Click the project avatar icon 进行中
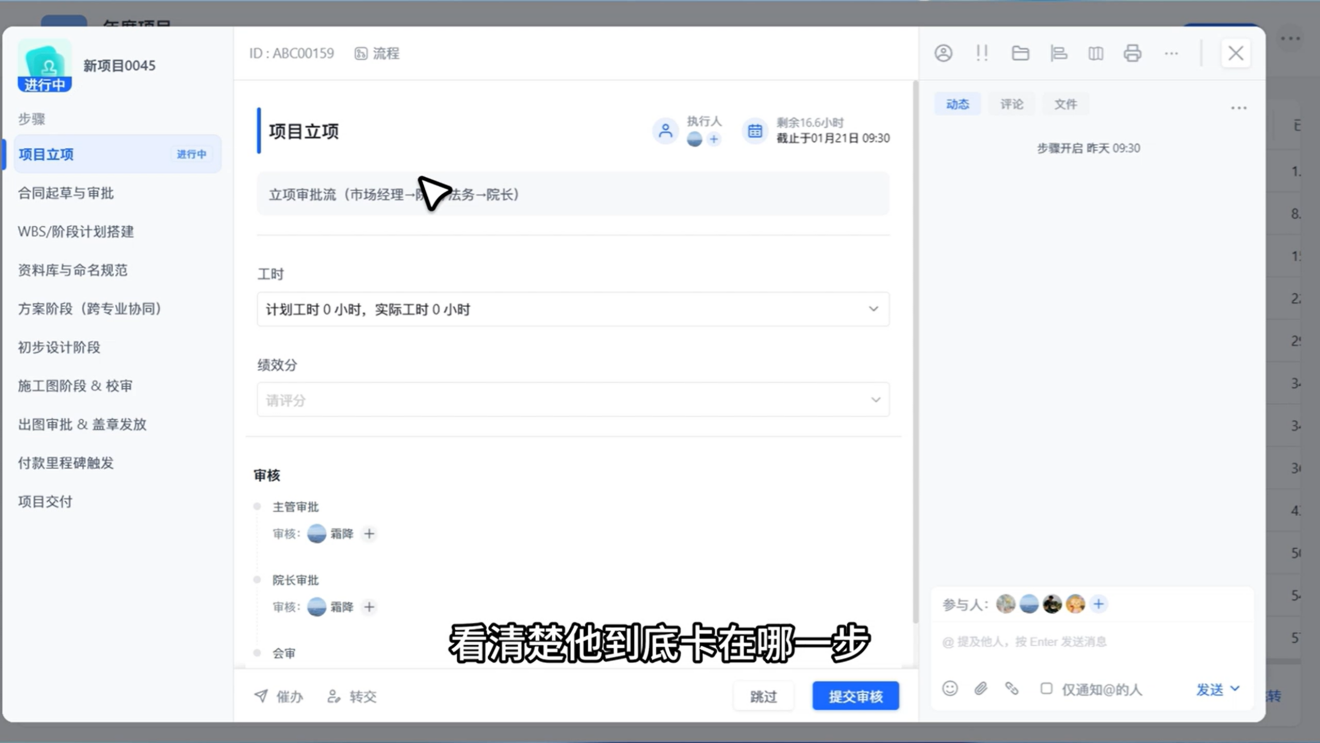The image size is (1320, 743). click(x=45, y=65)
